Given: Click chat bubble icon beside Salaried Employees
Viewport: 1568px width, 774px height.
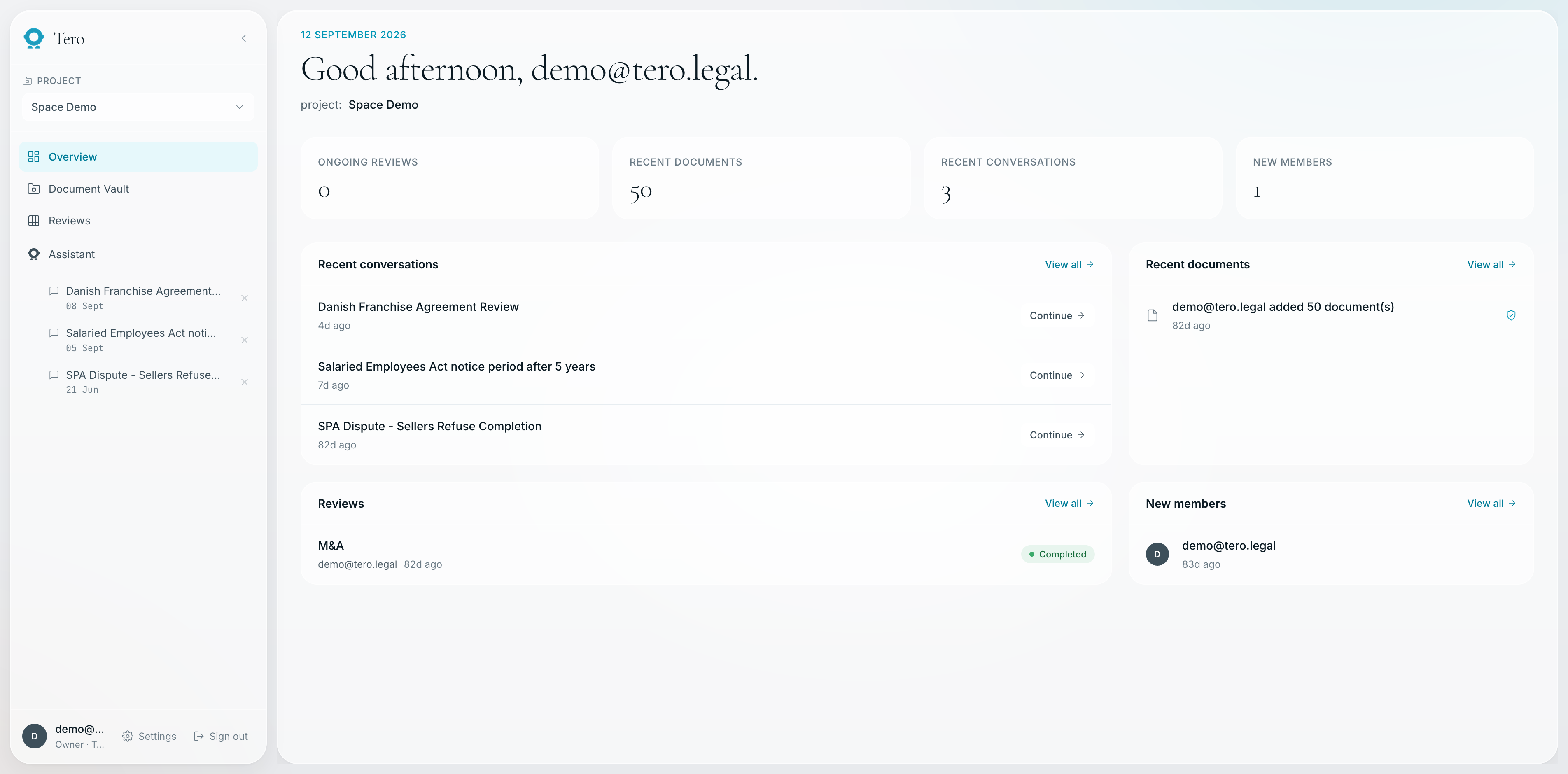Looking at the screenshot, I should click(54, 333).
